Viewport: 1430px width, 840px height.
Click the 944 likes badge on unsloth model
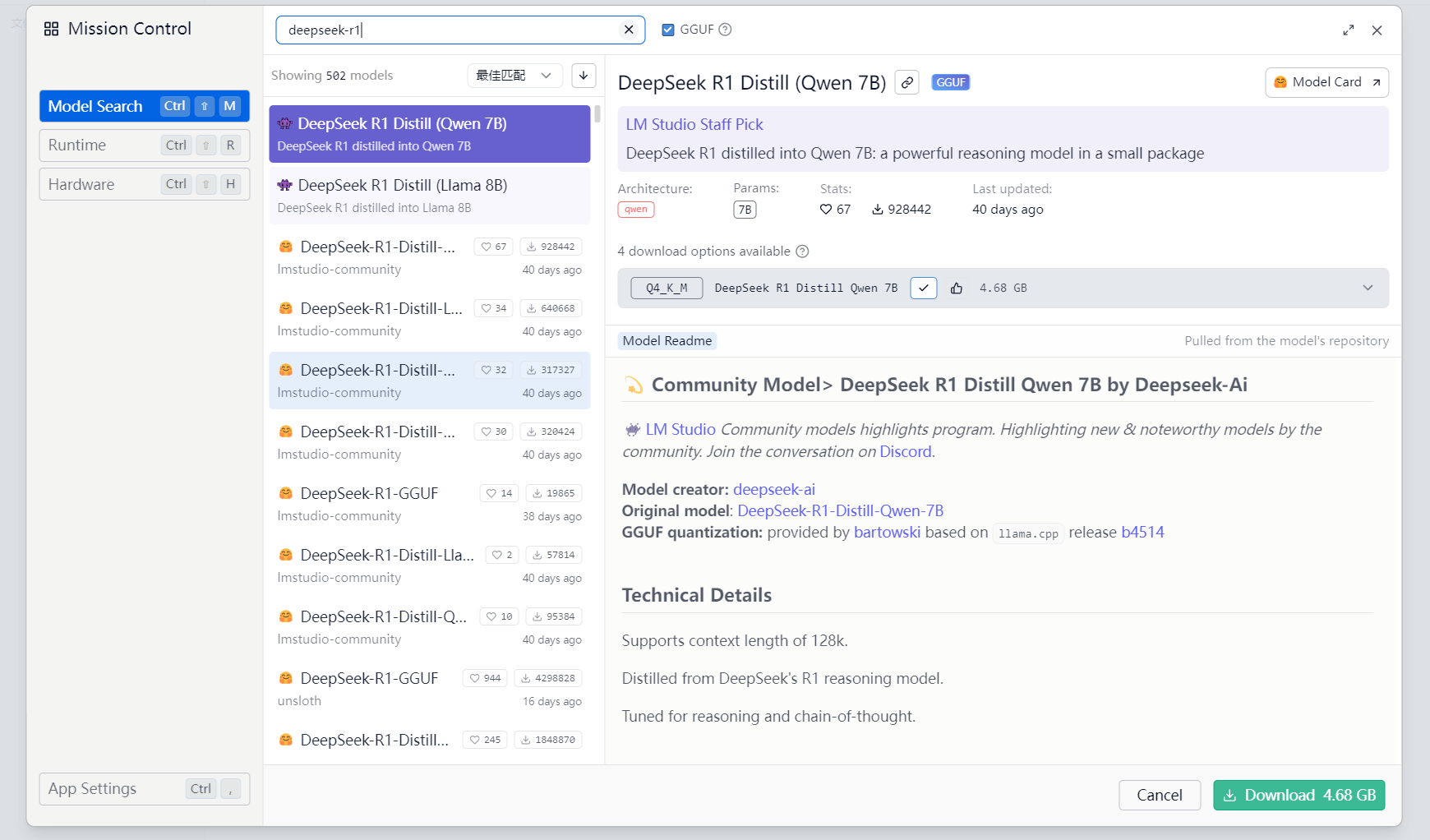tap(485, 678)
